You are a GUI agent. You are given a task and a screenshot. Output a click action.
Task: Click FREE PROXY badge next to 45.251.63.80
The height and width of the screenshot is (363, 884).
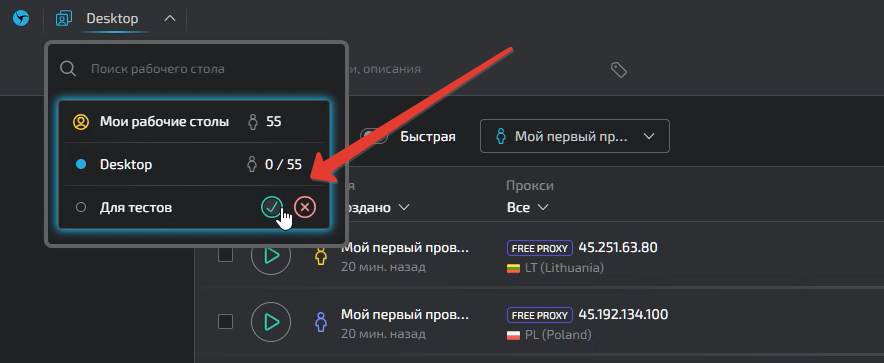540,248
